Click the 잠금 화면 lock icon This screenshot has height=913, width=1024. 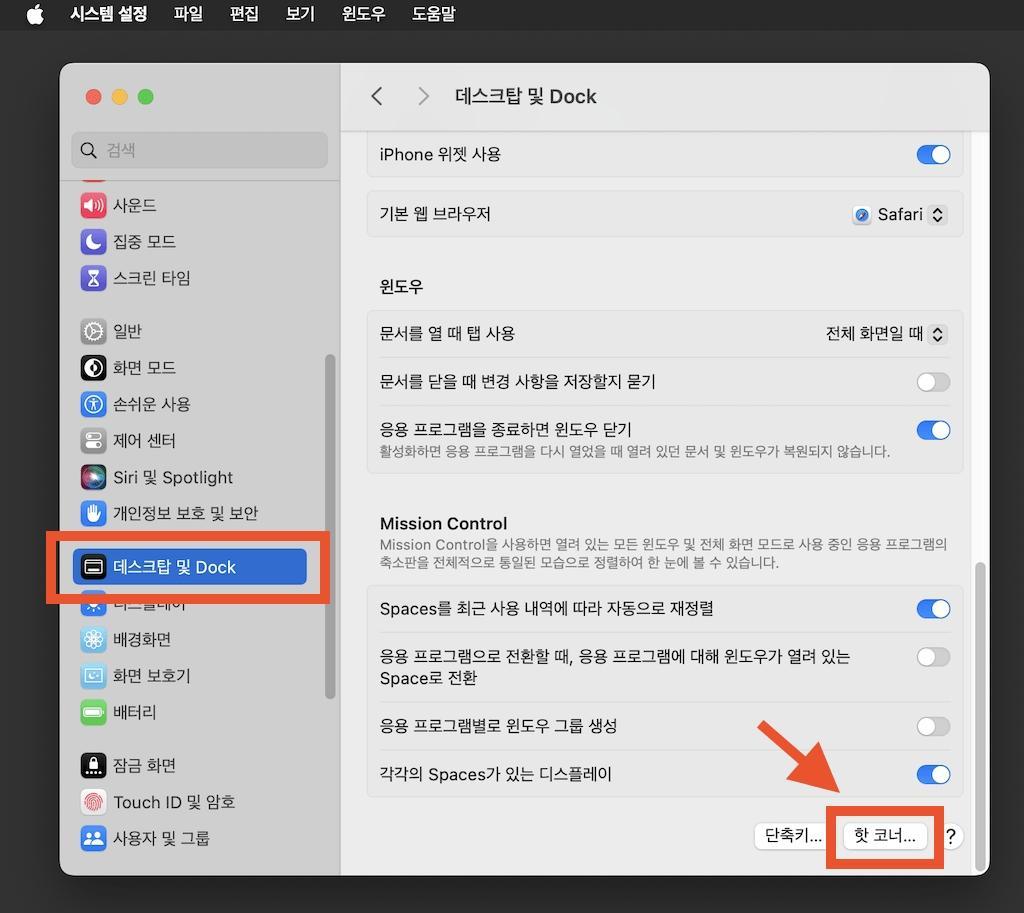93,765
